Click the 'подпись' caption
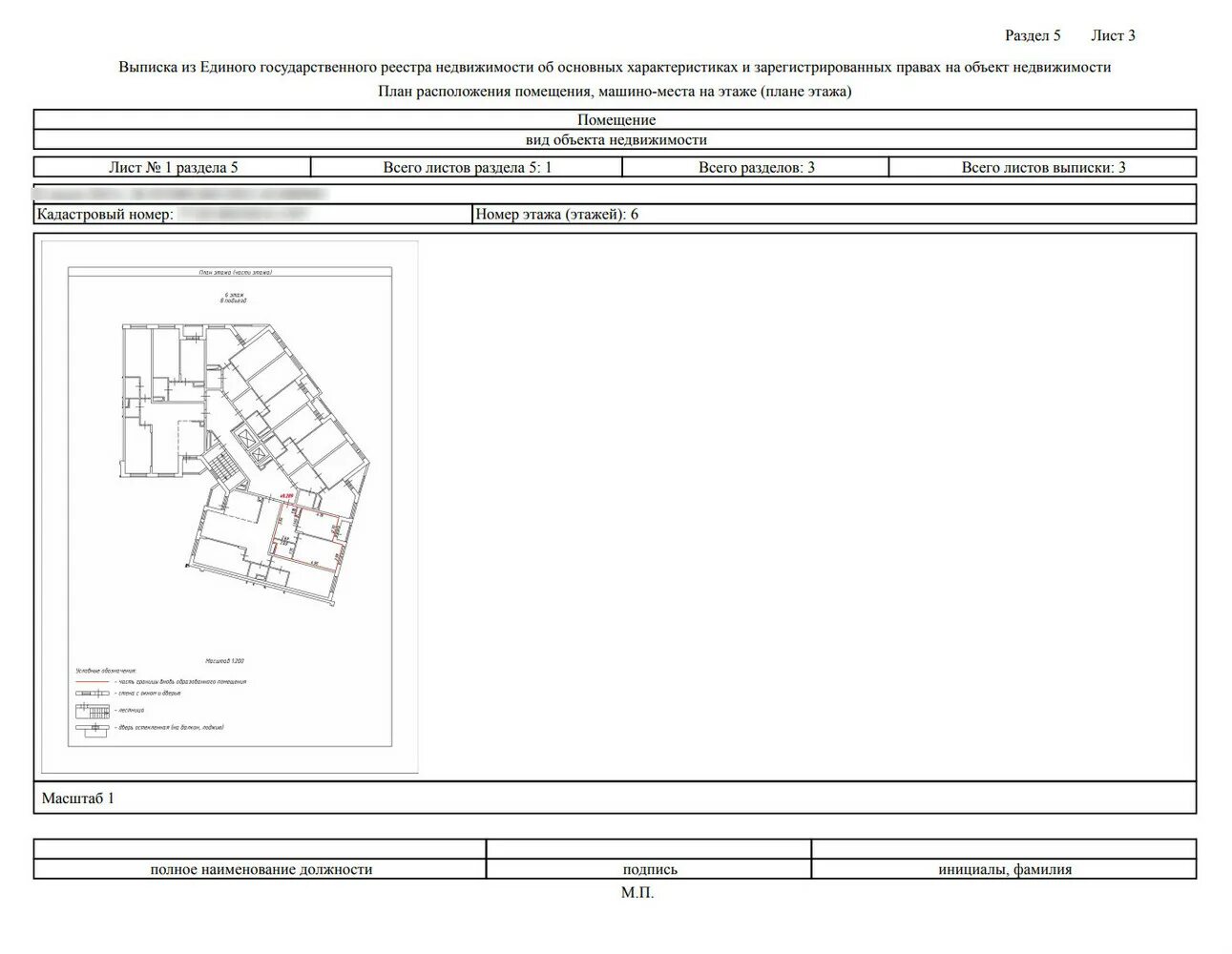Viewport: 1232px width, 954px height. (650, 869)
